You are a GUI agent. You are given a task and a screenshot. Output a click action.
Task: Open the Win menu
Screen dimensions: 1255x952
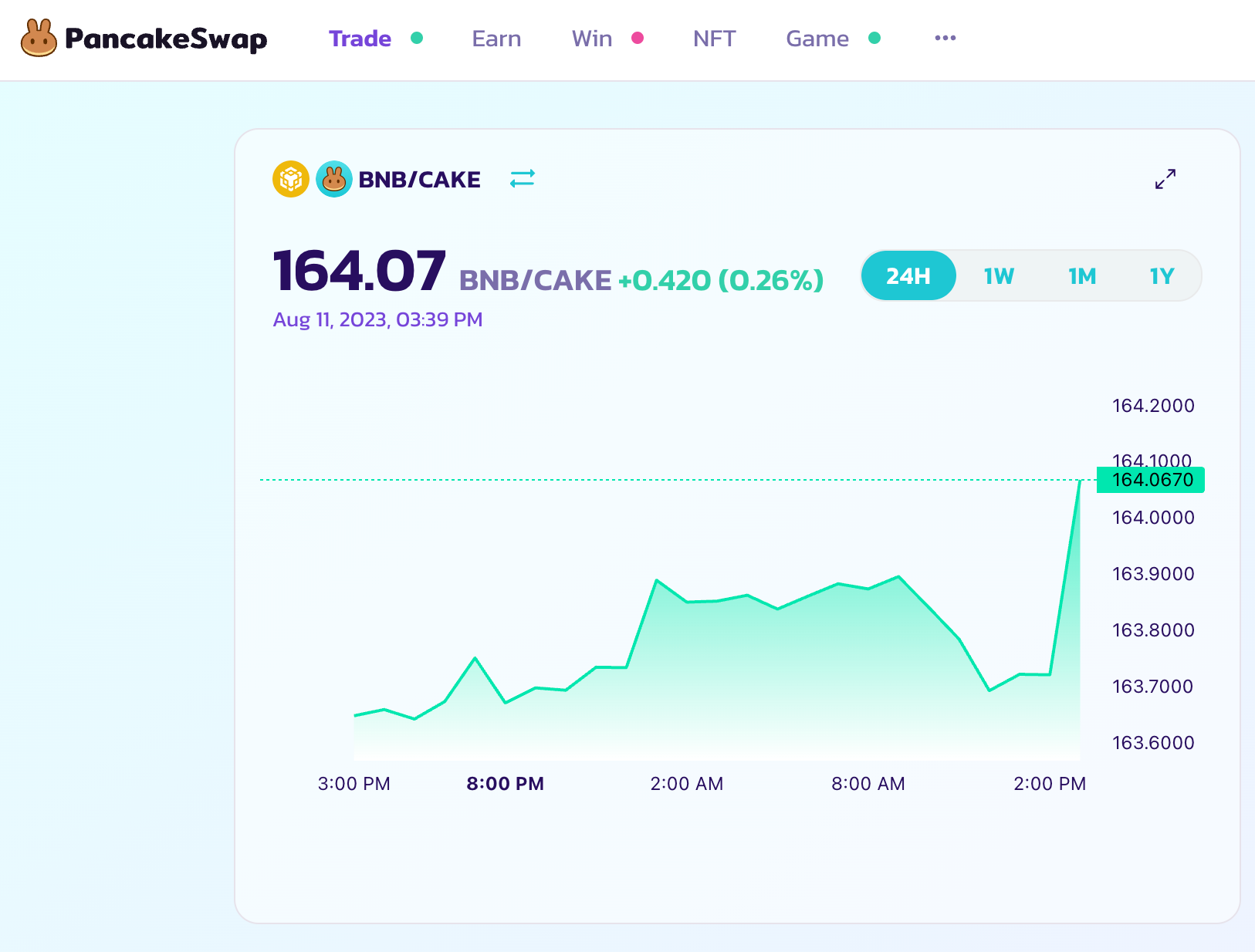pyautogui.click(x=592, y=39)
